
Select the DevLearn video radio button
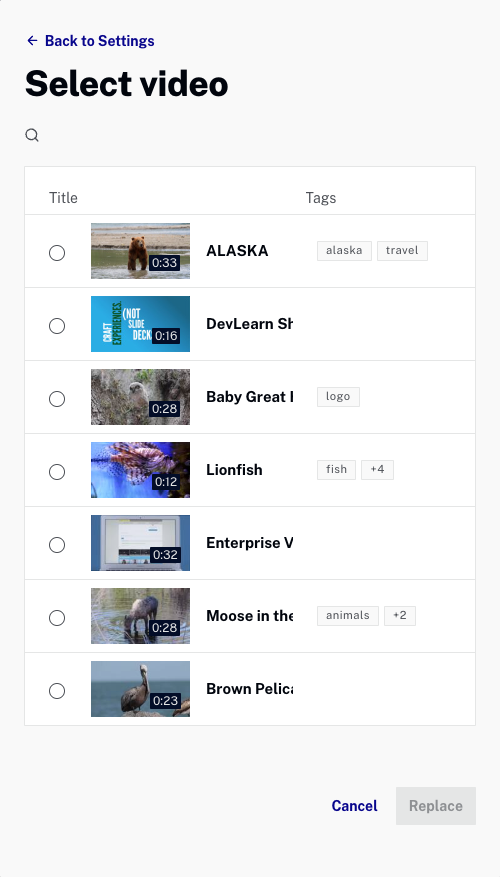57,326
